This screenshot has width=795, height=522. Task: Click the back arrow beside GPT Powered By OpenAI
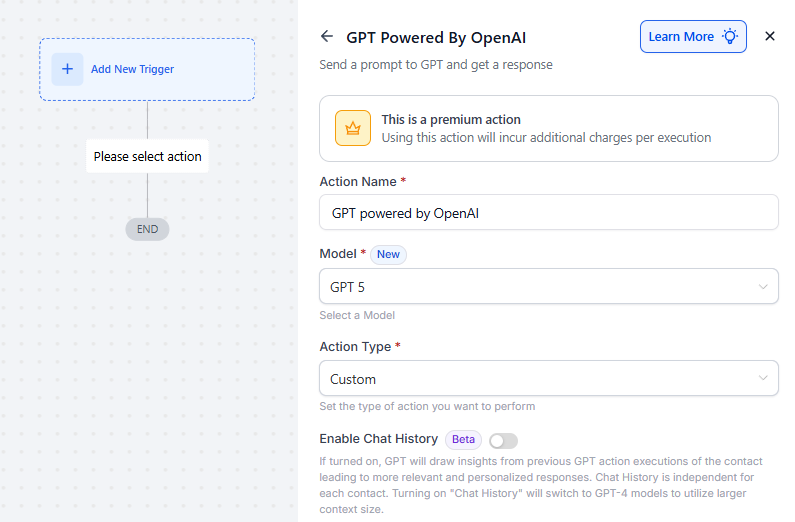[x=327, y=37]
